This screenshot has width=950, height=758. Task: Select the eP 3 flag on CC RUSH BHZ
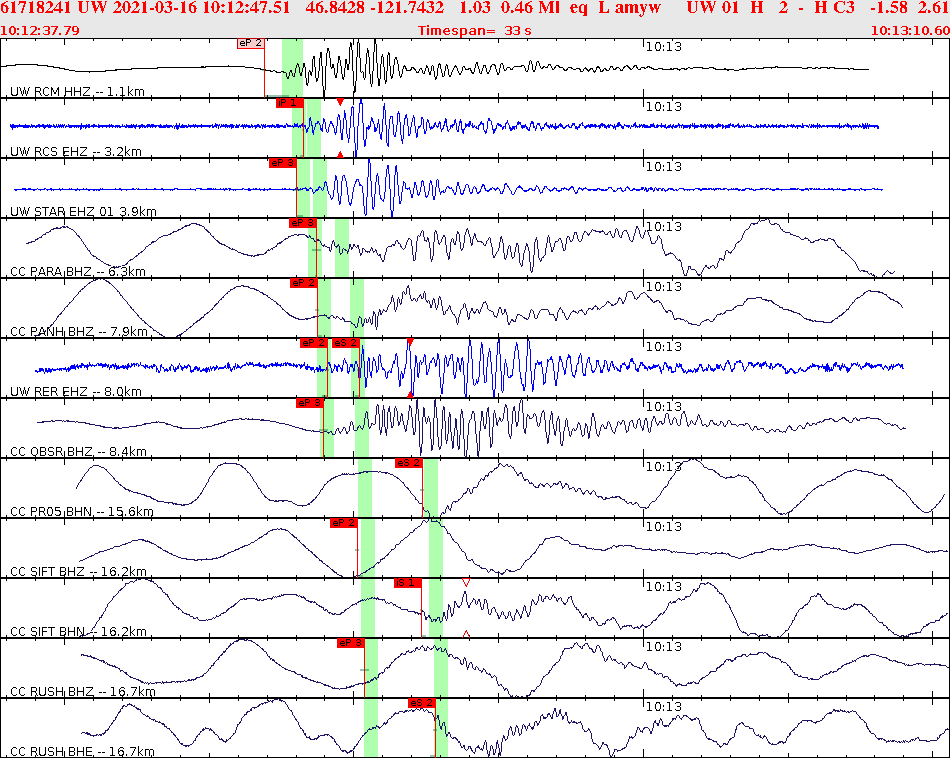click(x=352, y=644)
